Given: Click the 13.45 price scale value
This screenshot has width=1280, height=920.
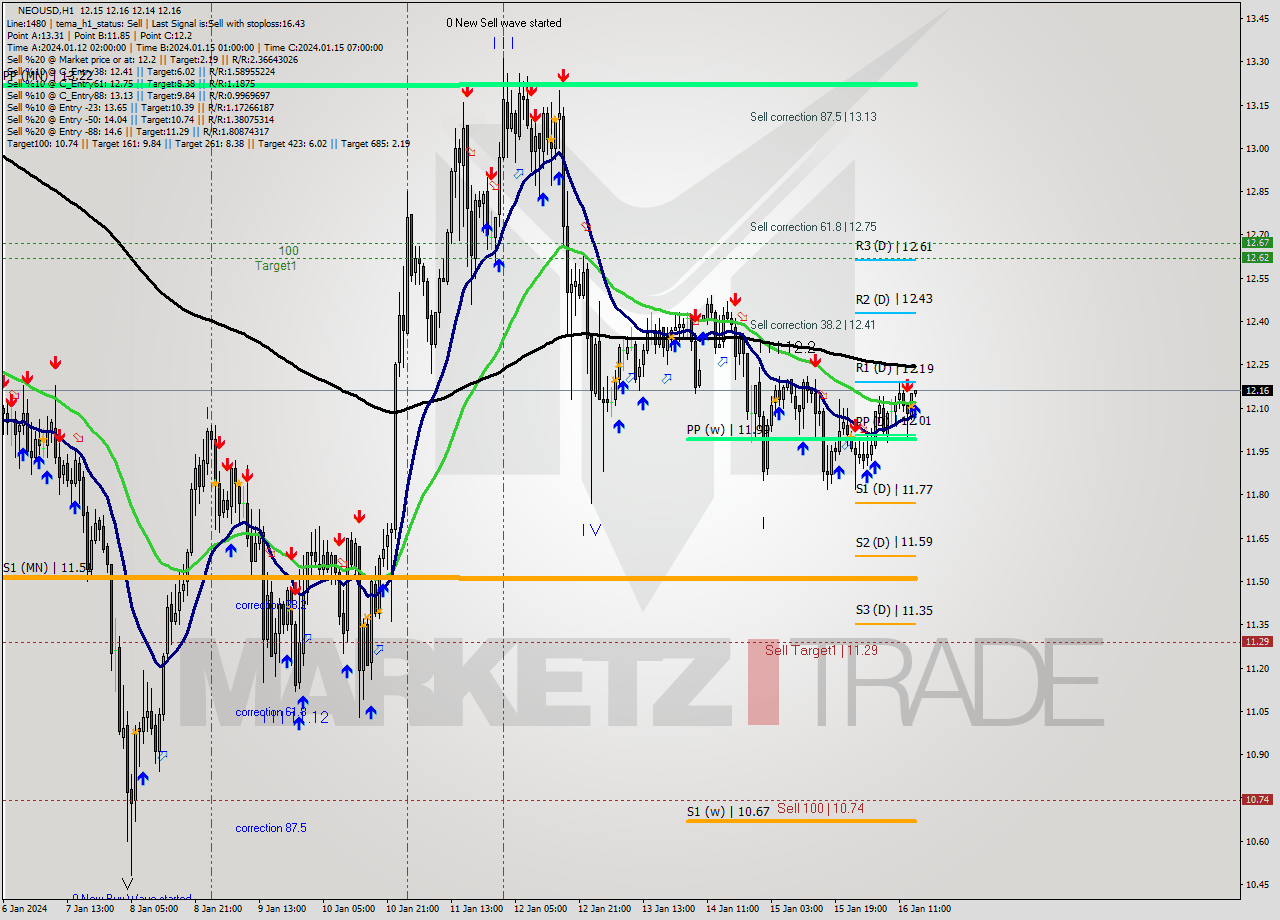Looking at the screenshot, I should click(x=1256, y=18).
